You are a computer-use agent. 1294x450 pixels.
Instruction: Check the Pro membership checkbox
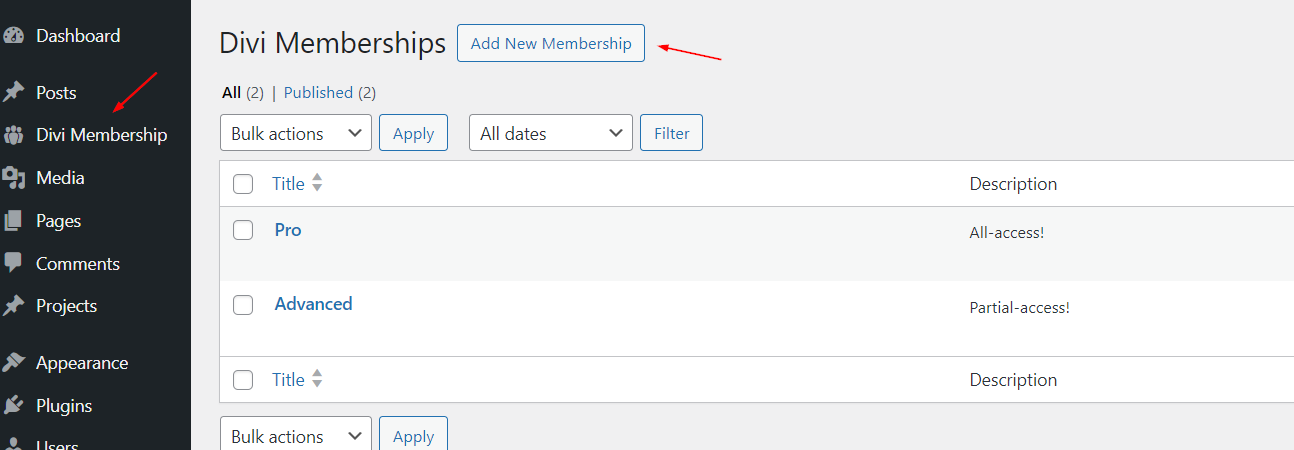click(243, 230)
